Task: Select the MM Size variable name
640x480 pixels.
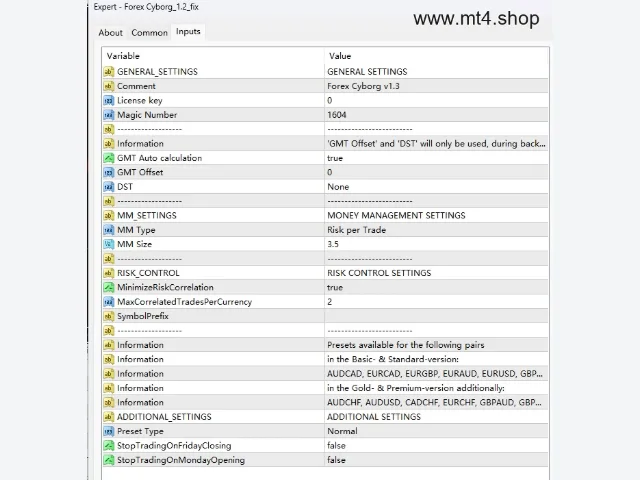Action: 134,244
